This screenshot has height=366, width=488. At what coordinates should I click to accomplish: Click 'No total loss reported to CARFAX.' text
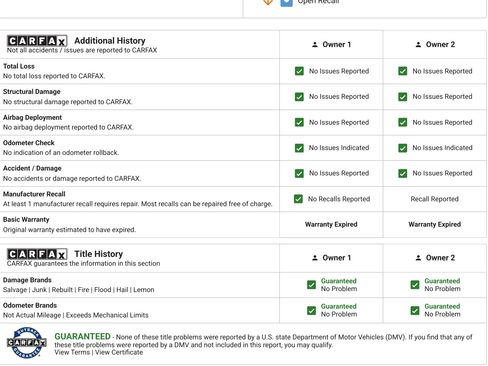[54, 76]
